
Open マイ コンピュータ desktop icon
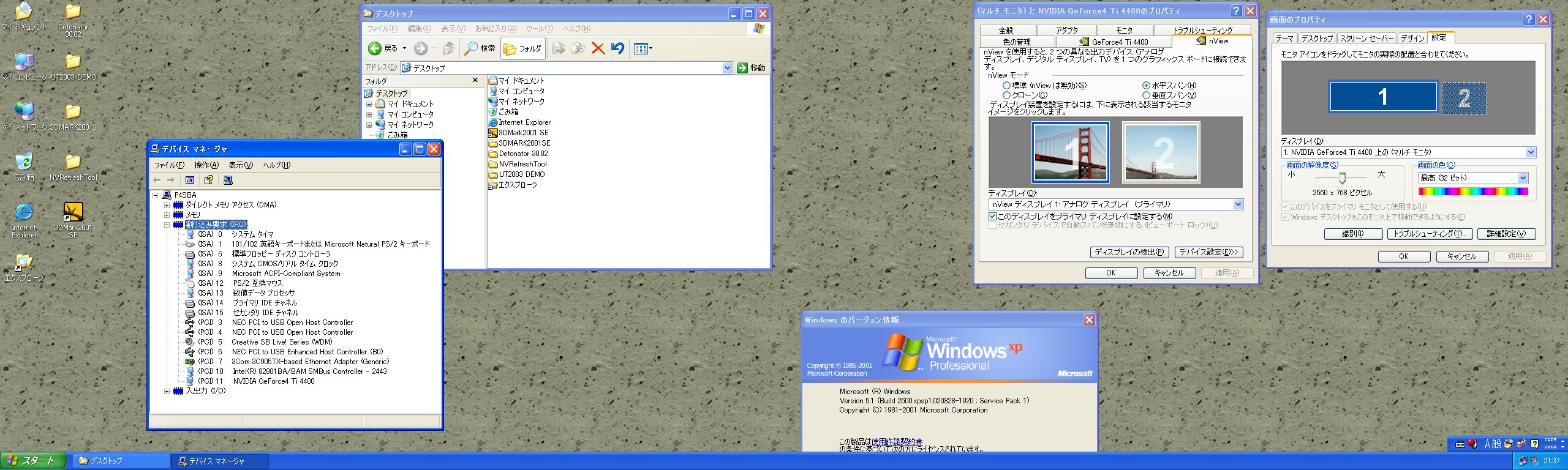click(x=24, y=67)
